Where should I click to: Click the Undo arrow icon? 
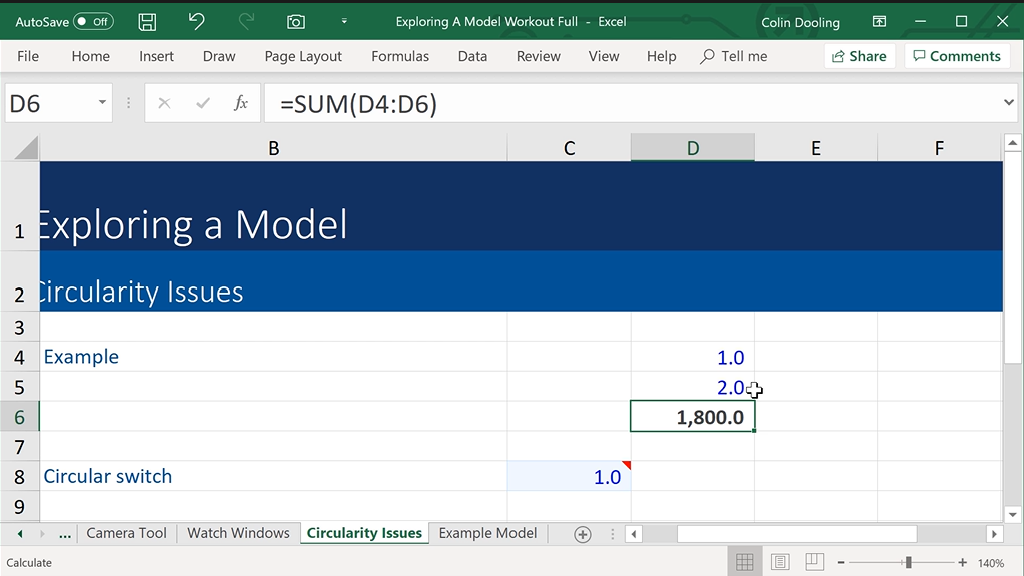(197, 21)
